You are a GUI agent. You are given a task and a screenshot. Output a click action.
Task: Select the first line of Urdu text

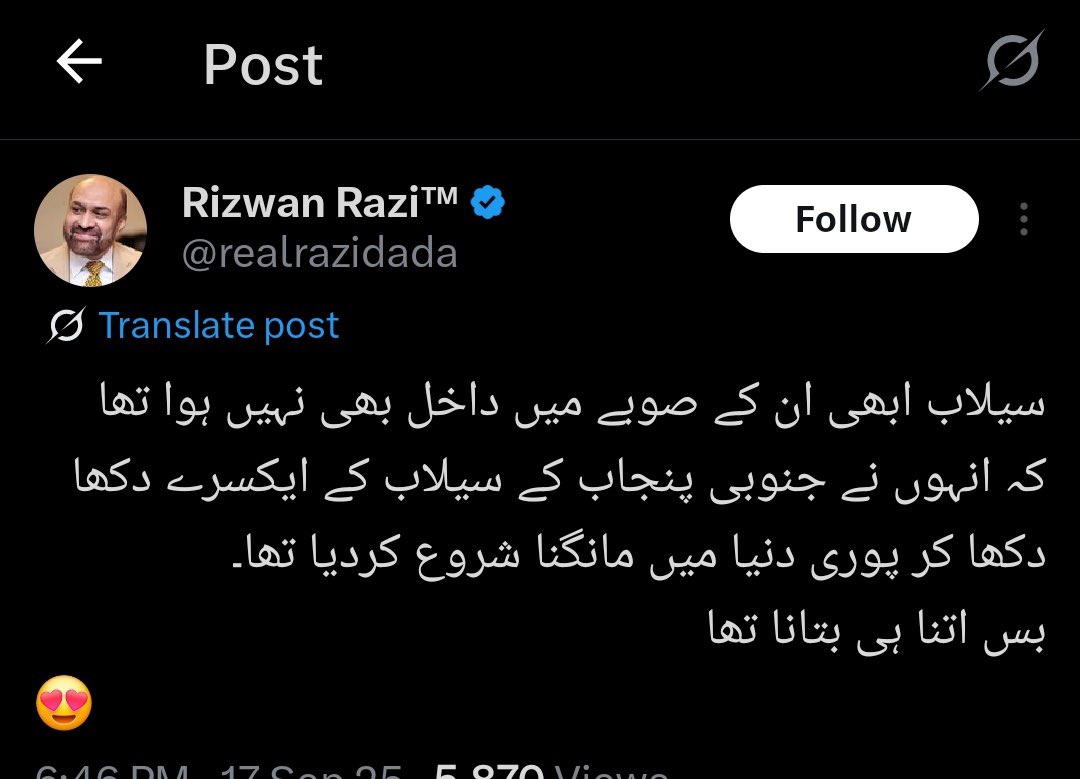point(573,404)
